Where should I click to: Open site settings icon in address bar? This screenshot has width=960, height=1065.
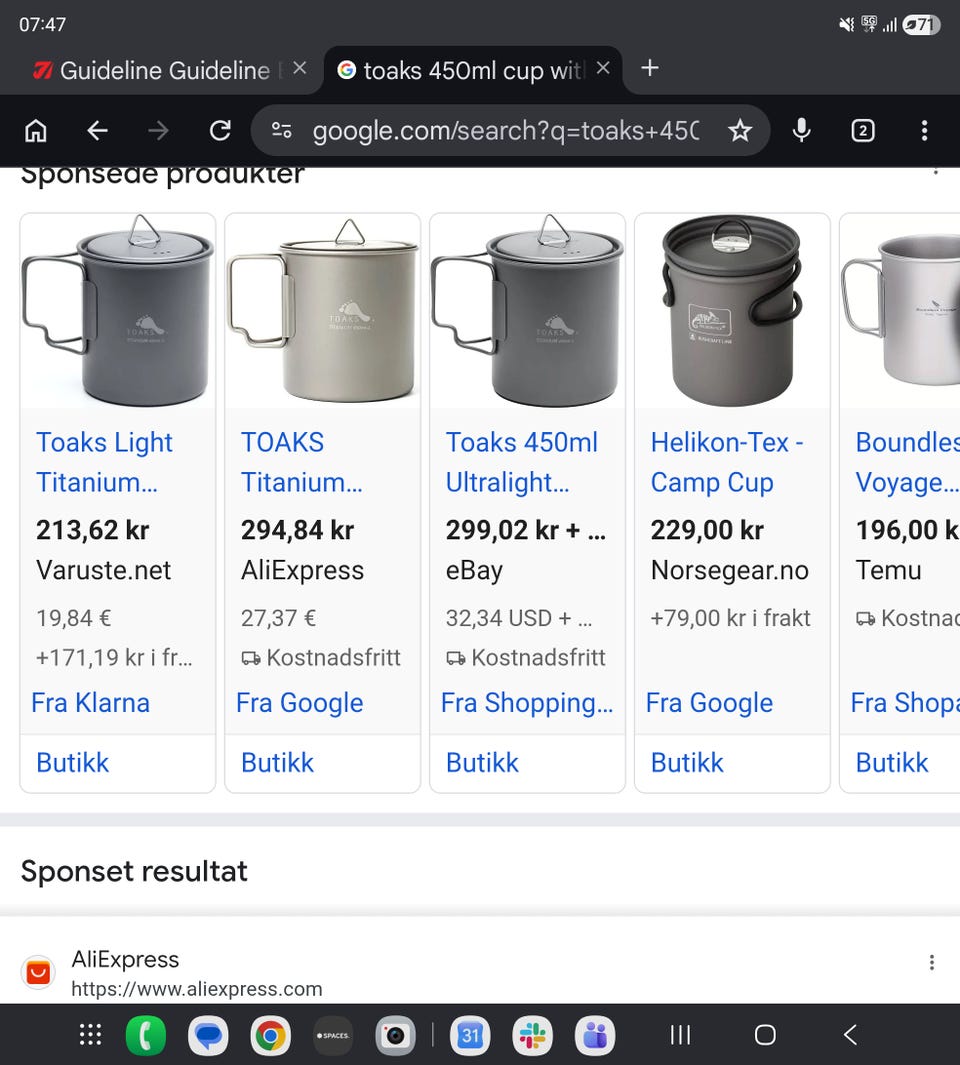[282, 130]
